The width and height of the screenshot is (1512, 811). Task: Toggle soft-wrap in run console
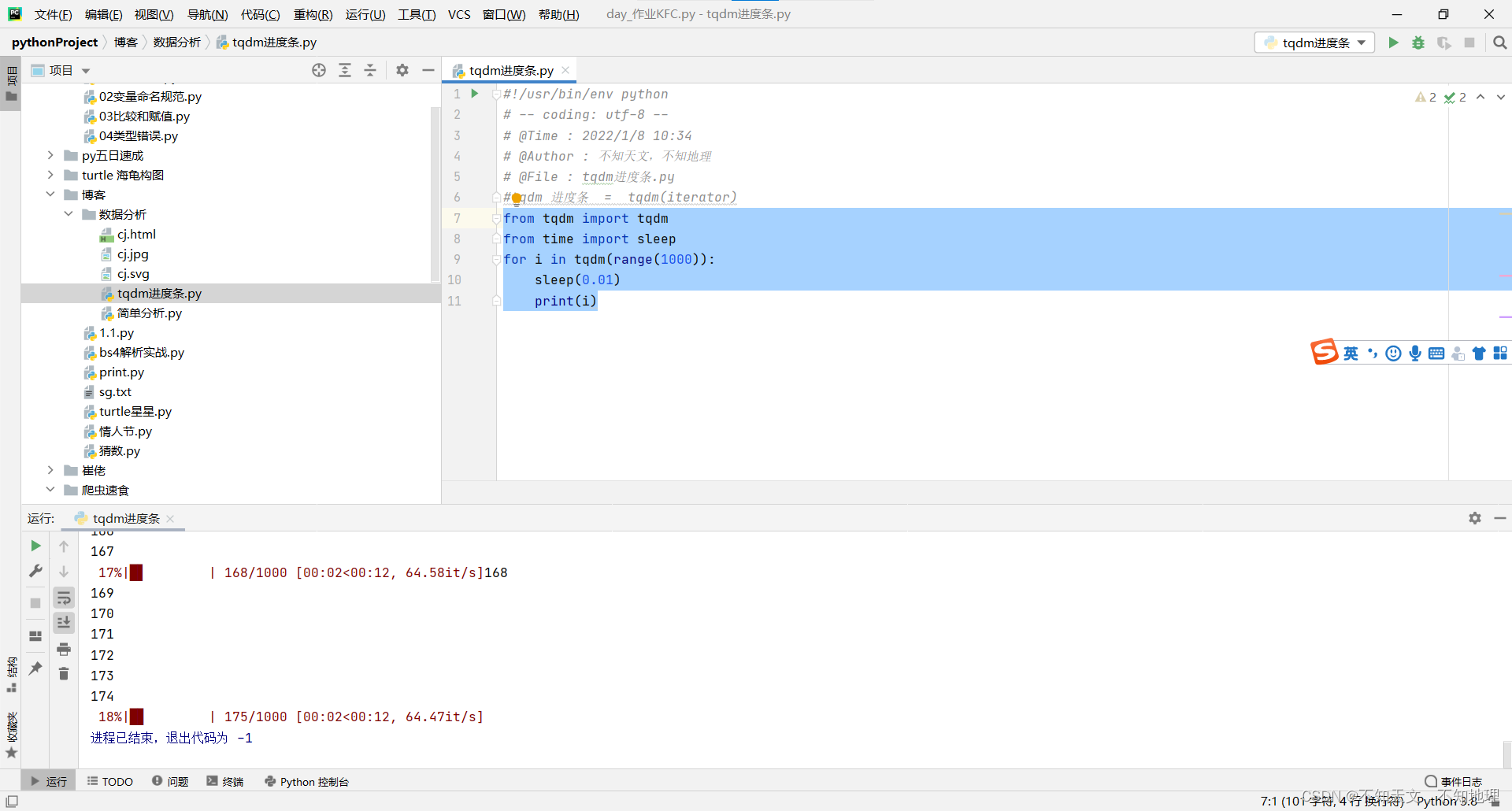[64, 598]
